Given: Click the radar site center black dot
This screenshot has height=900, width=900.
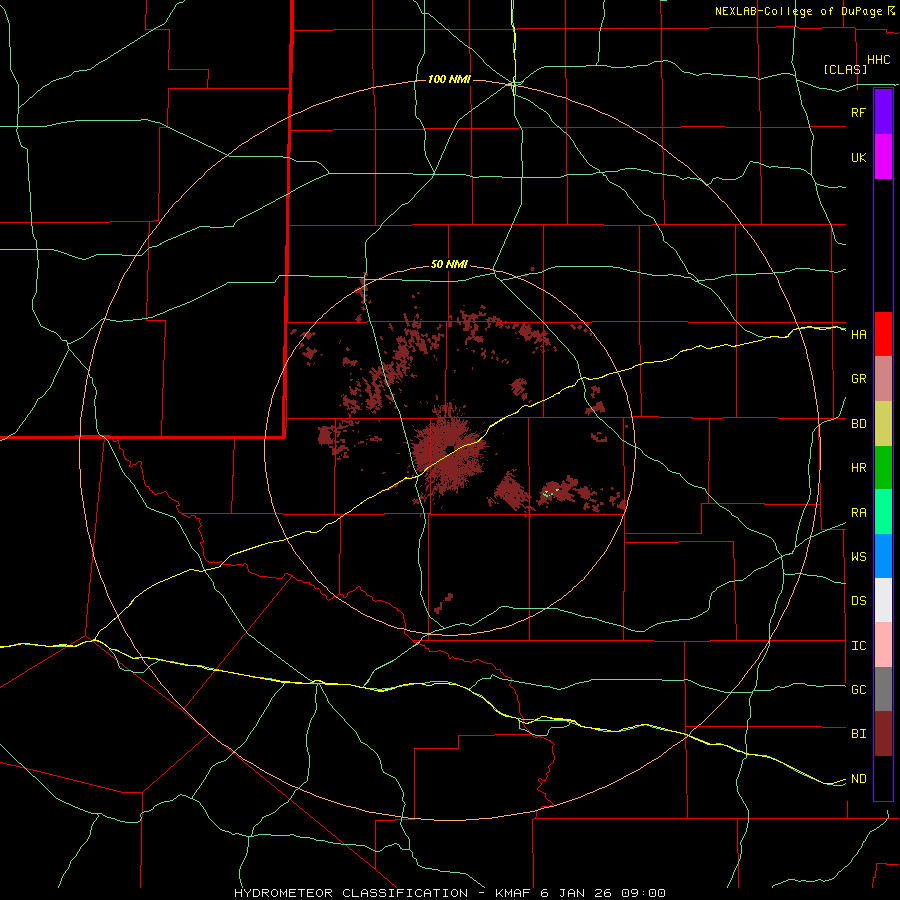Looking at the screenshot, I should coord(450,449).
